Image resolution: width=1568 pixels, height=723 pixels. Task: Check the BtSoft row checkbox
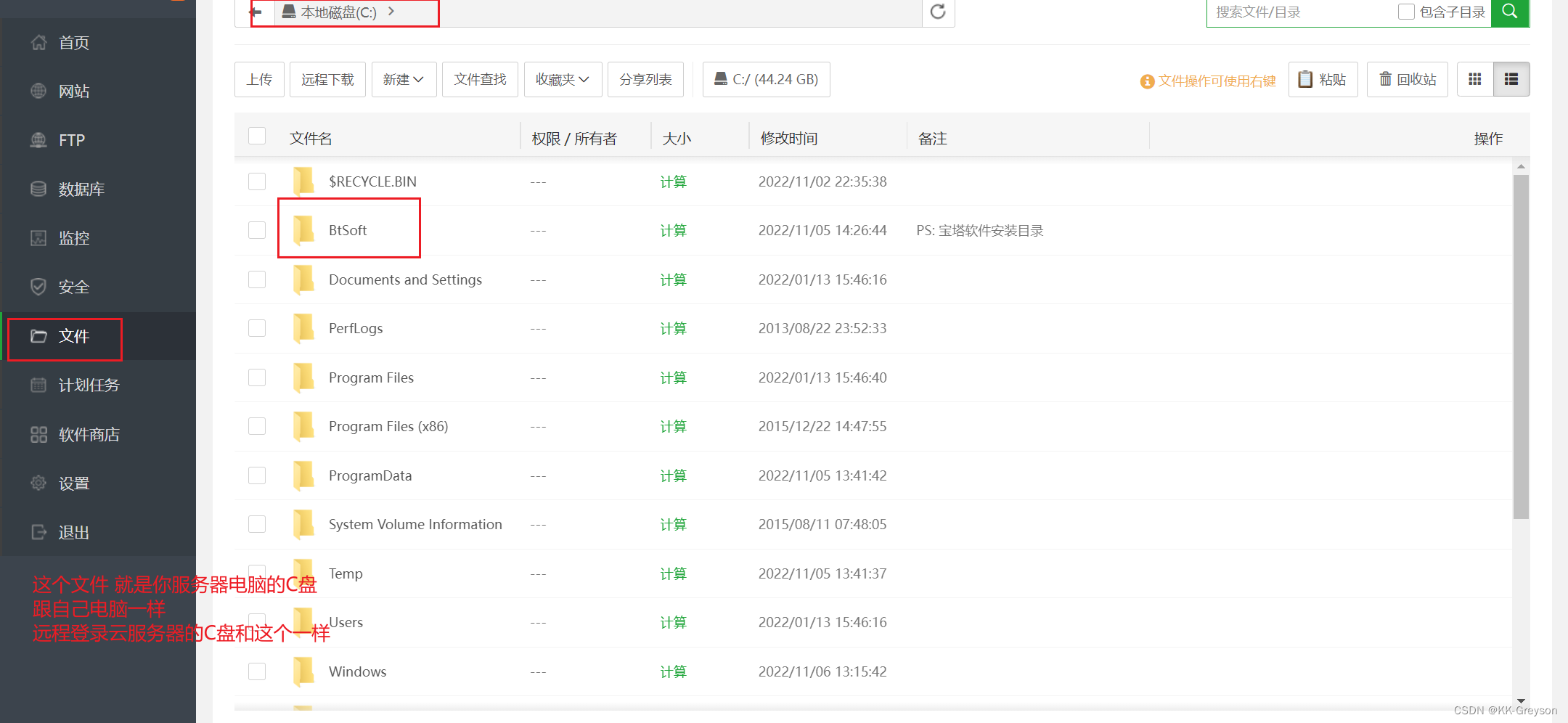(x=257, y=230)
